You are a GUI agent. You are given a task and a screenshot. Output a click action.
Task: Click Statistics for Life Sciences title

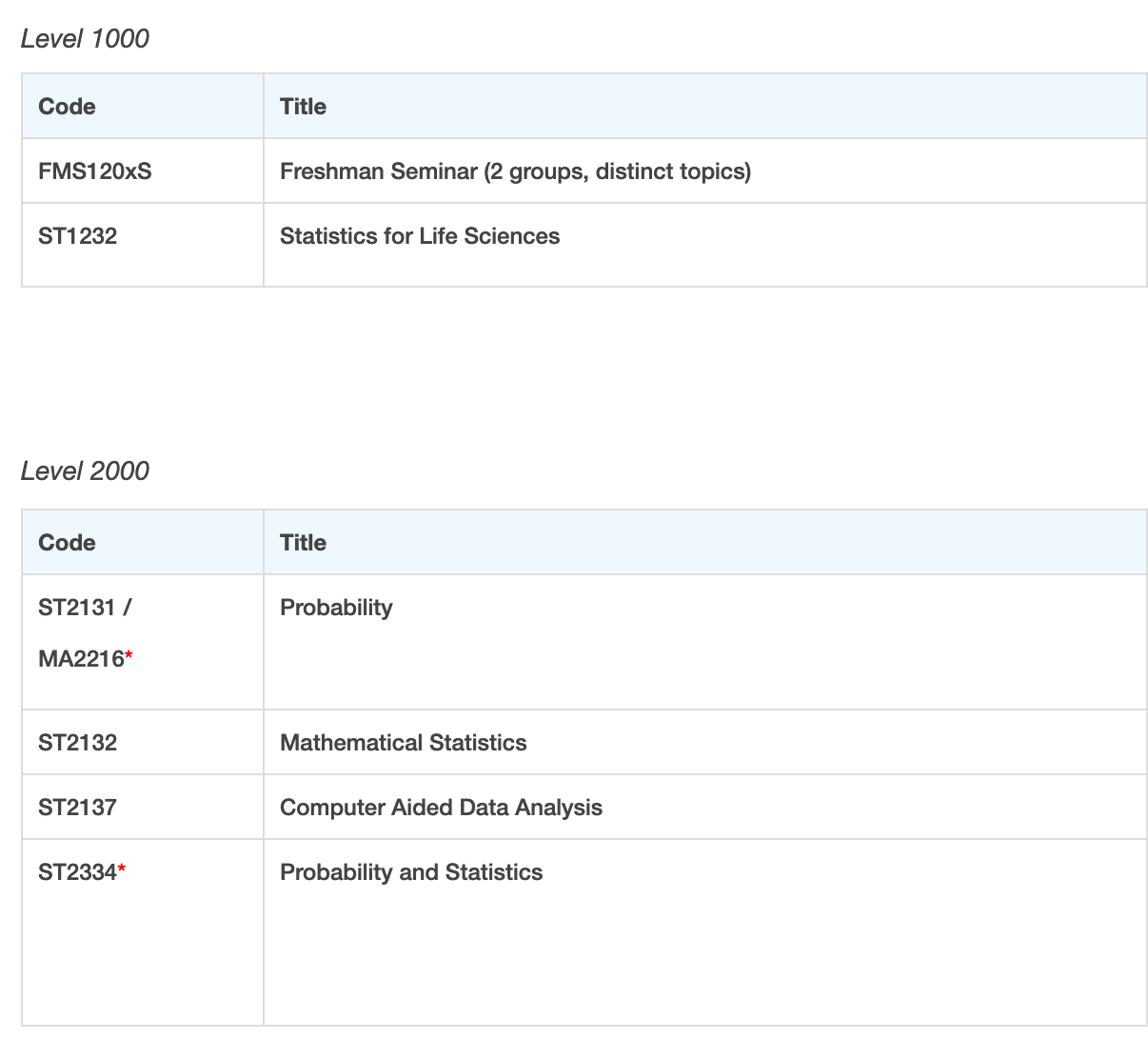tap(419, 236)
